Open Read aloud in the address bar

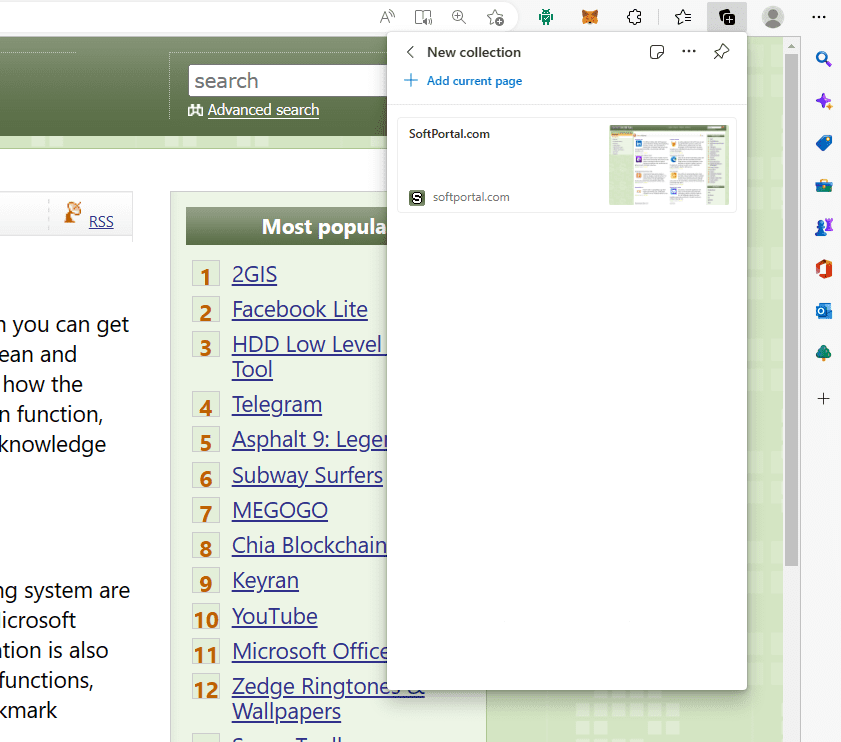click(x=387, y=17)
